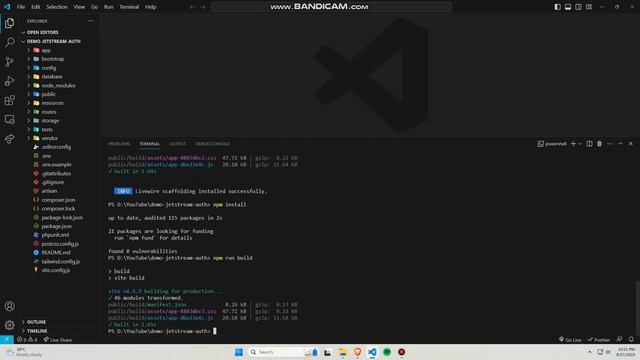Click new terminal plus icon
640x360 pixels.
[x=573, y=144]
